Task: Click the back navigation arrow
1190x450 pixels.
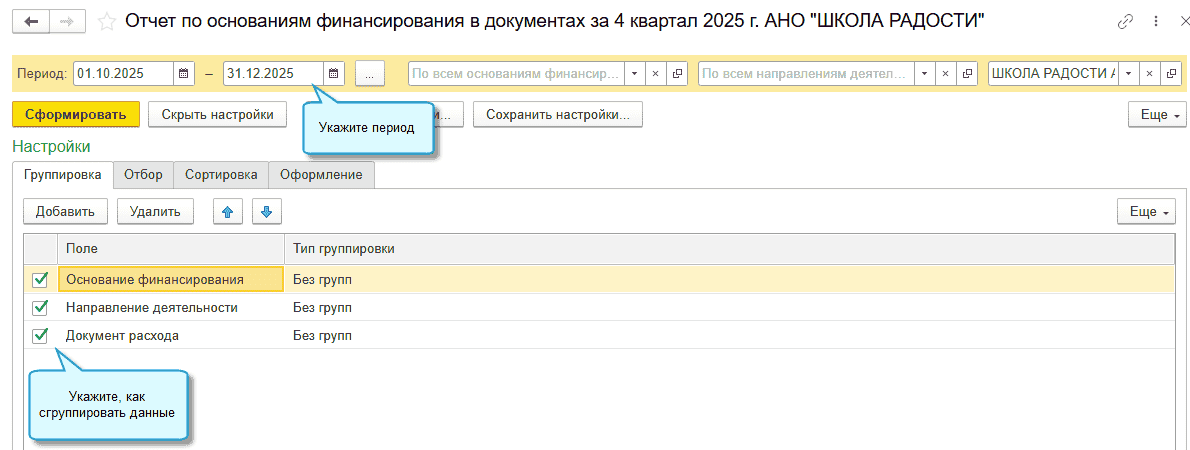Action: [x=31, y=21]
